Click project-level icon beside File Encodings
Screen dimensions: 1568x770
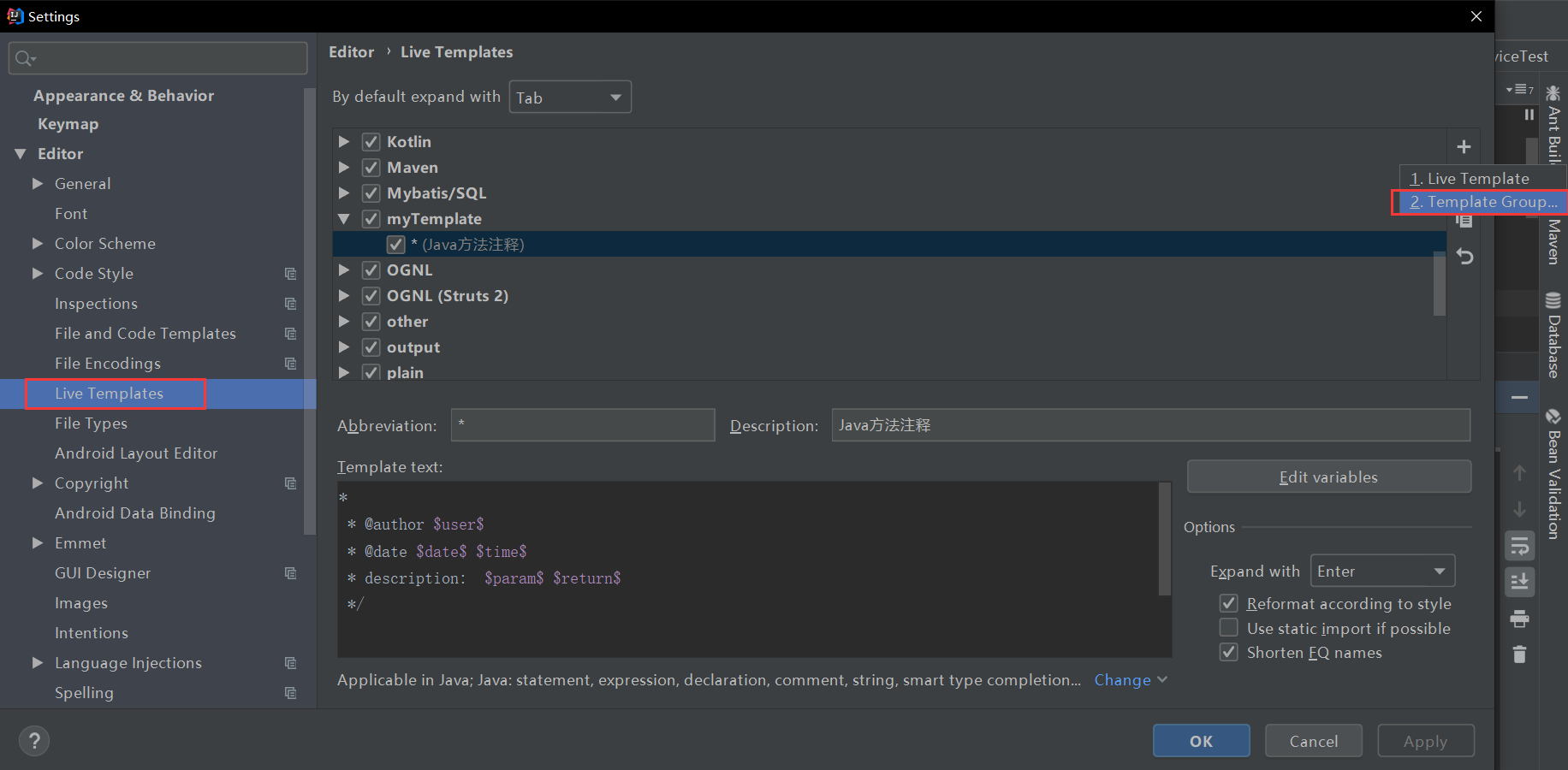point(290,364)
